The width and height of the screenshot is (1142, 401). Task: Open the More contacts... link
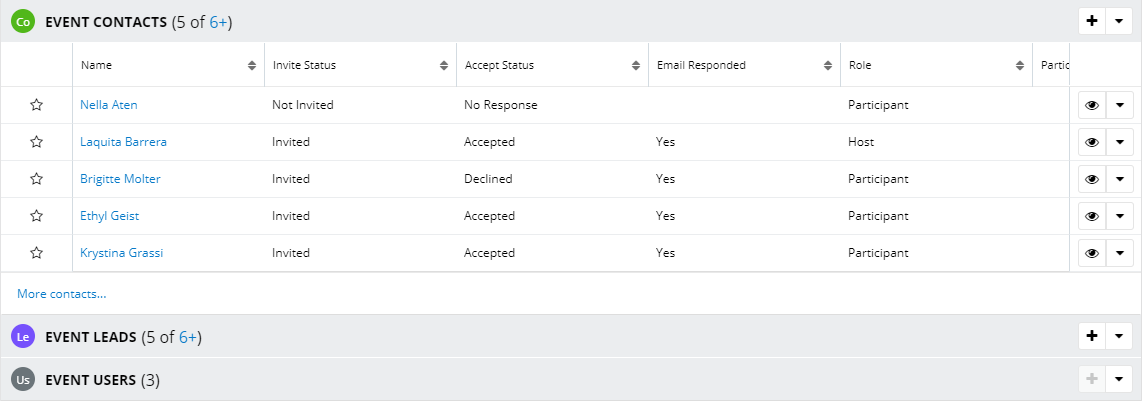coord(62,294)
